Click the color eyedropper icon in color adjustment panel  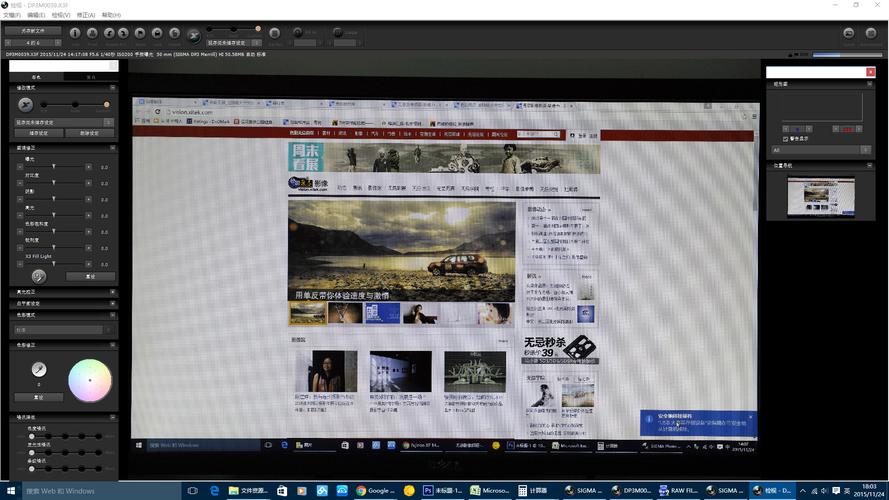39,369
